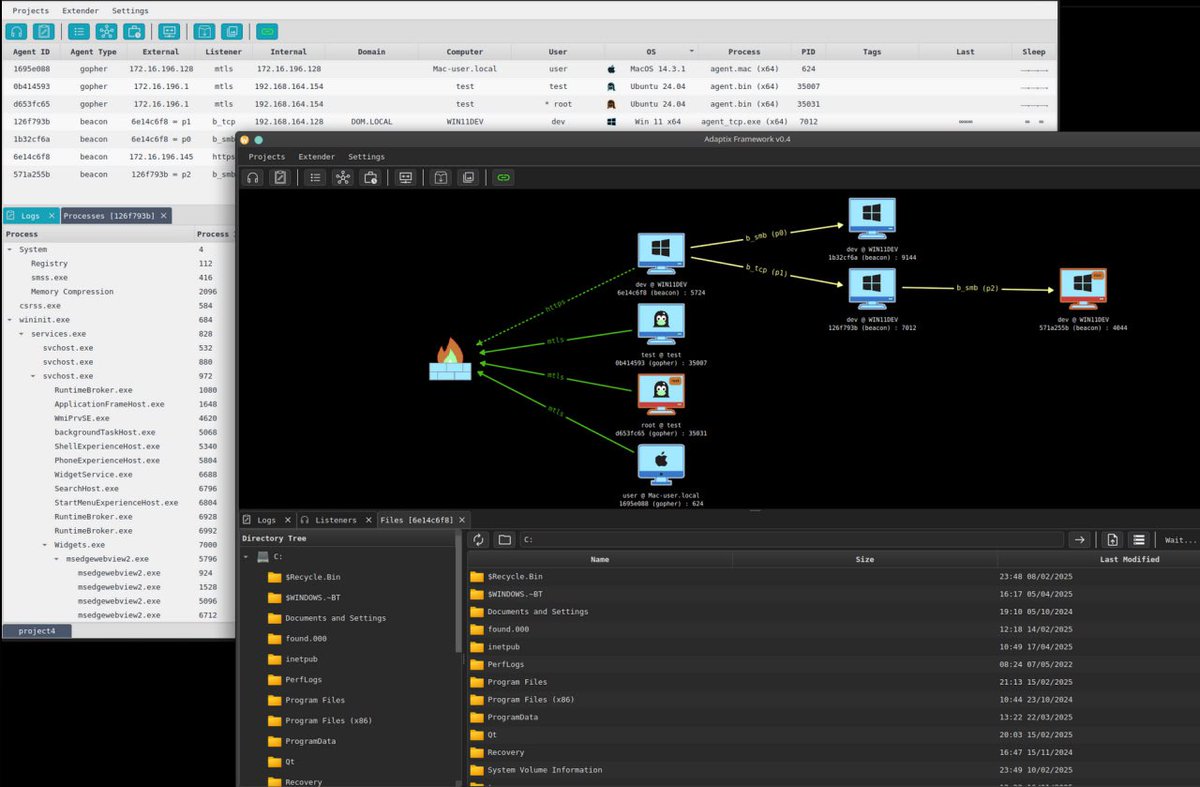Click link icon in back window toolbar
Image resolution: width=1200 pixels, height=787 pixels.
click(x=267, y=31)
